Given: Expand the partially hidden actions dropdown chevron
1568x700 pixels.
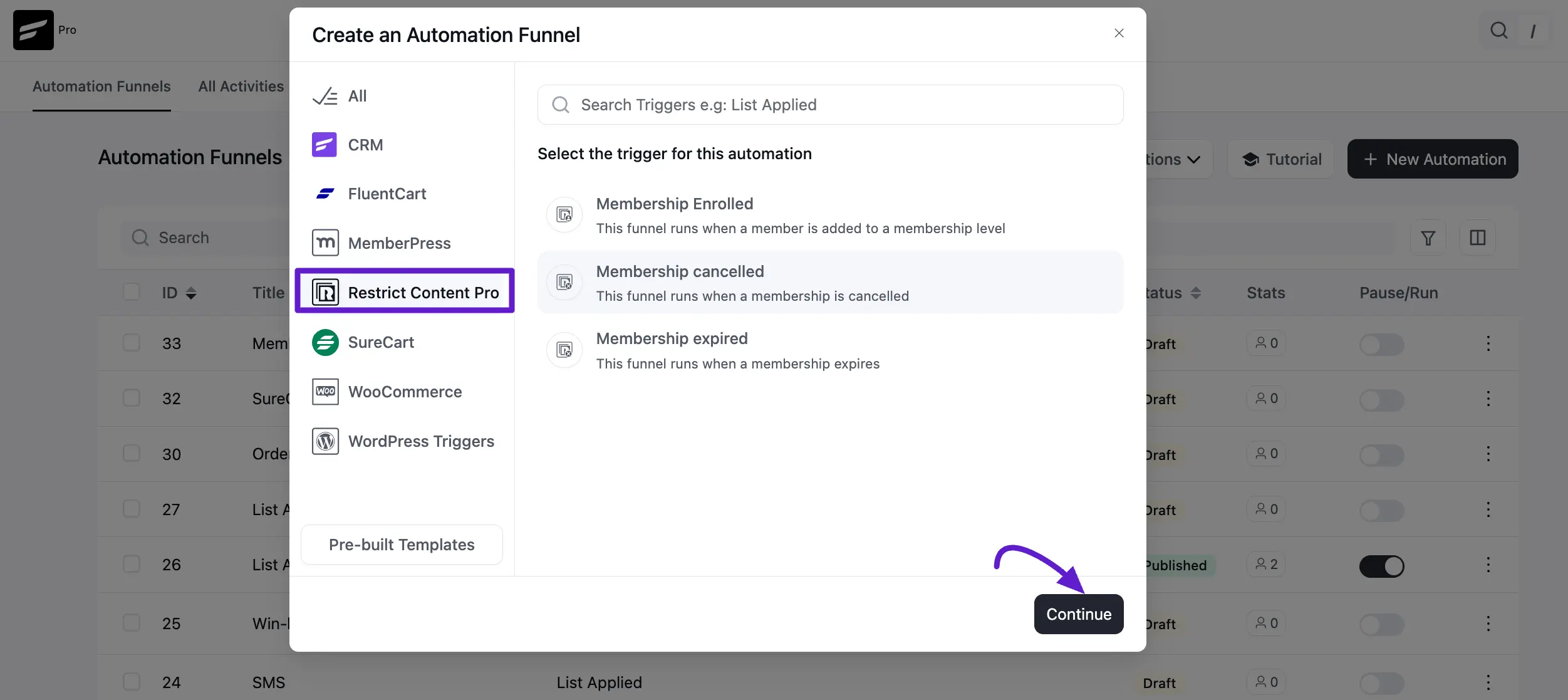Looking at the screenshot, I should 1194,160.
